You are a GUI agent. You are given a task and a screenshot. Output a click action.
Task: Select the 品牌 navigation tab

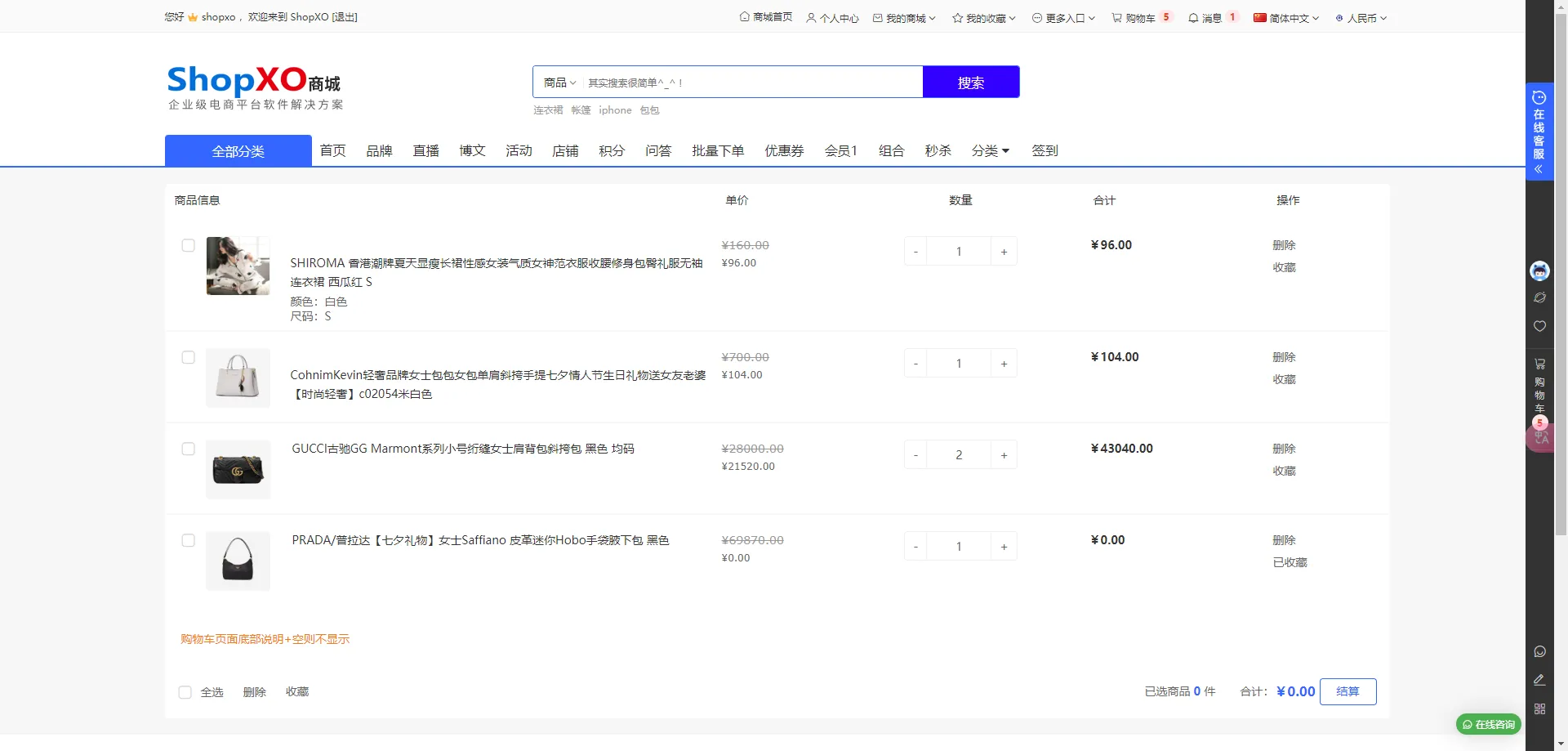pos(380,150)
